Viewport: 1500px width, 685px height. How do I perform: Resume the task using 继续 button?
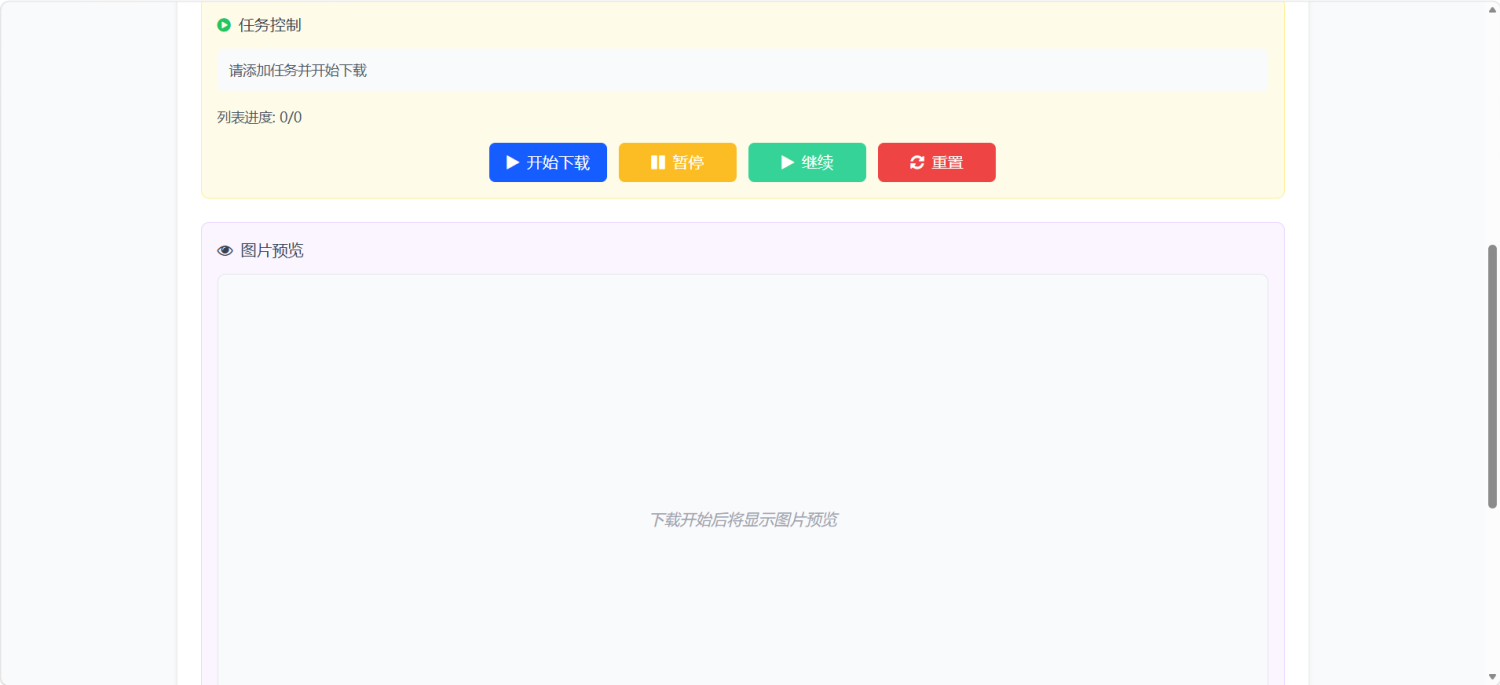(807, 163)
